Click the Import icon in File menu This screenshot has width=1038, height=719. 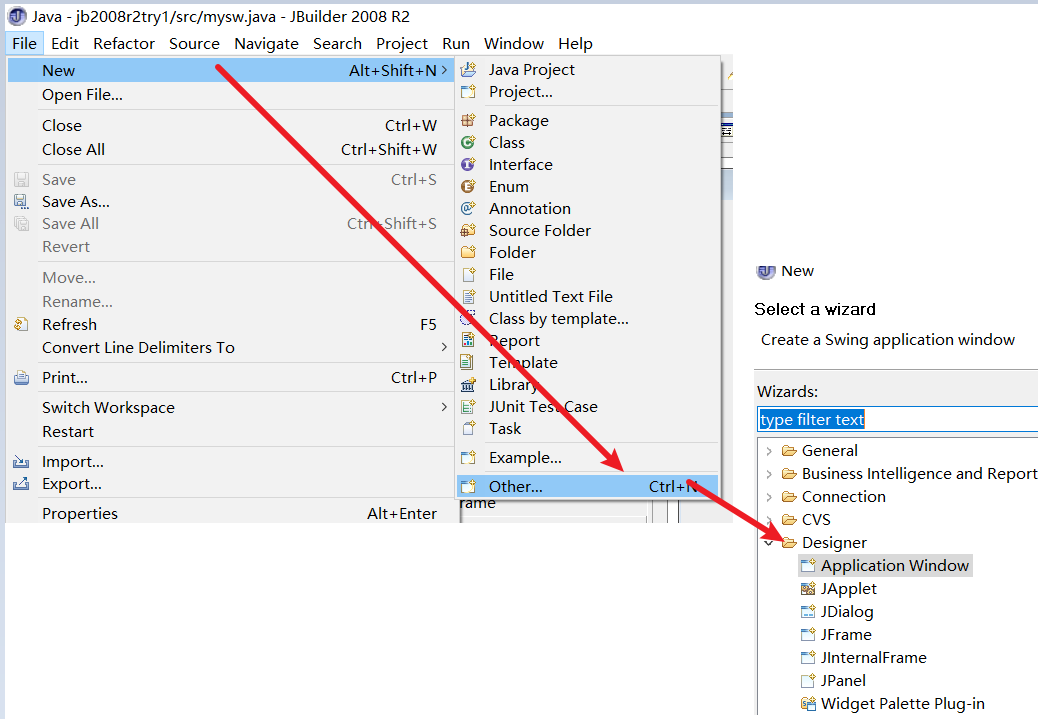point(21,461)
